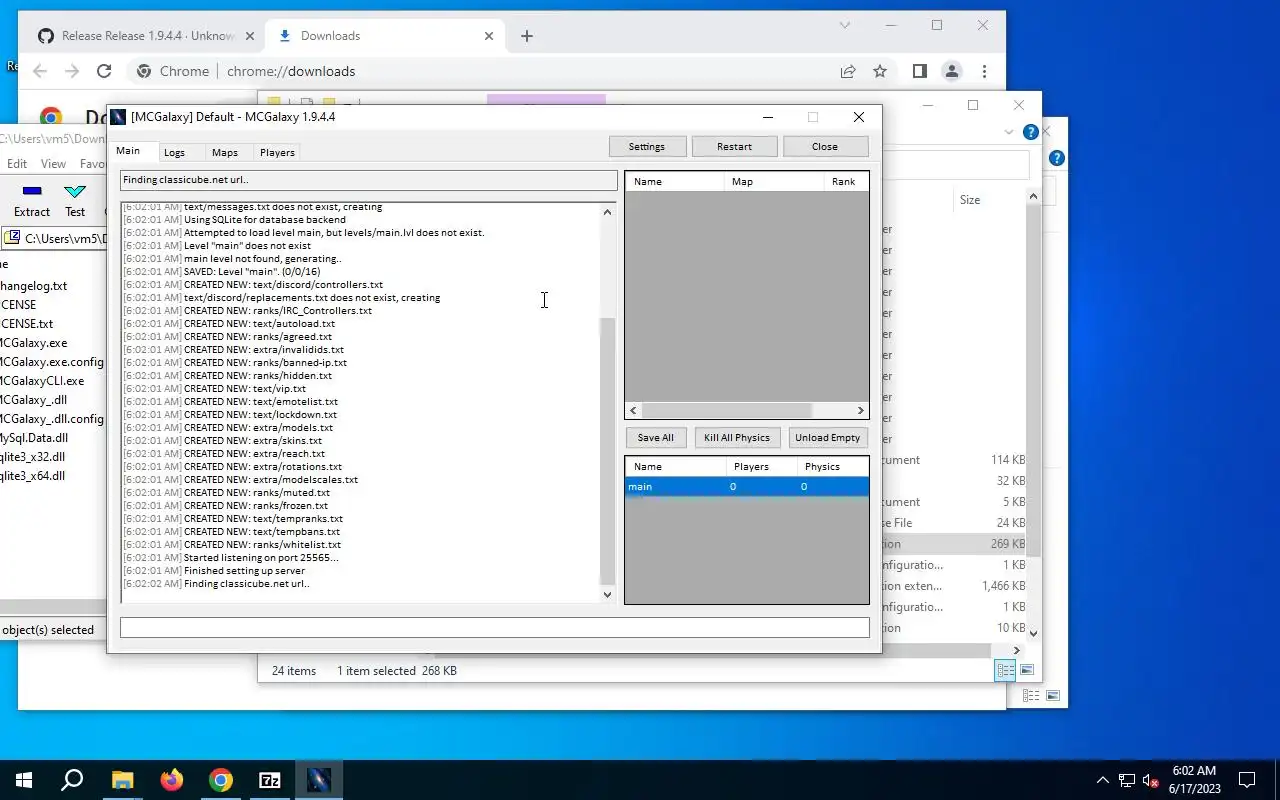Click the Close button in MCGalaxy toolbar
This screenshot has width=1280, height=800.
pos(825,146)
